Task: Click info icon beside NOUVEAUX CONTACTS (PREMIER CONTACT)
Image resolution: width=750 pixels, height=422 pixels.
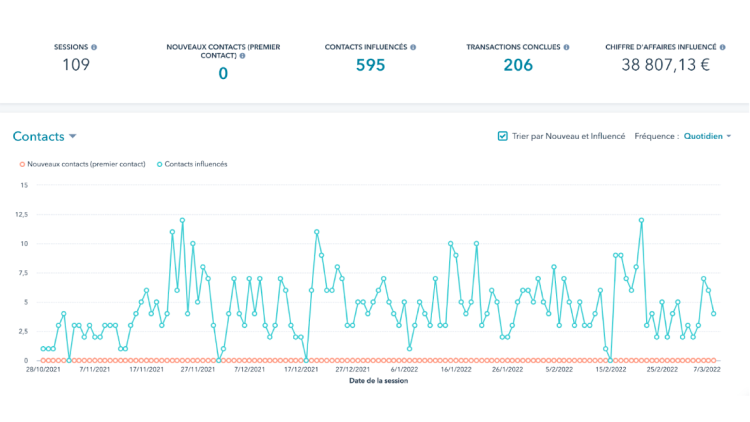Action: pyautogui.click(x=242, y=56)
